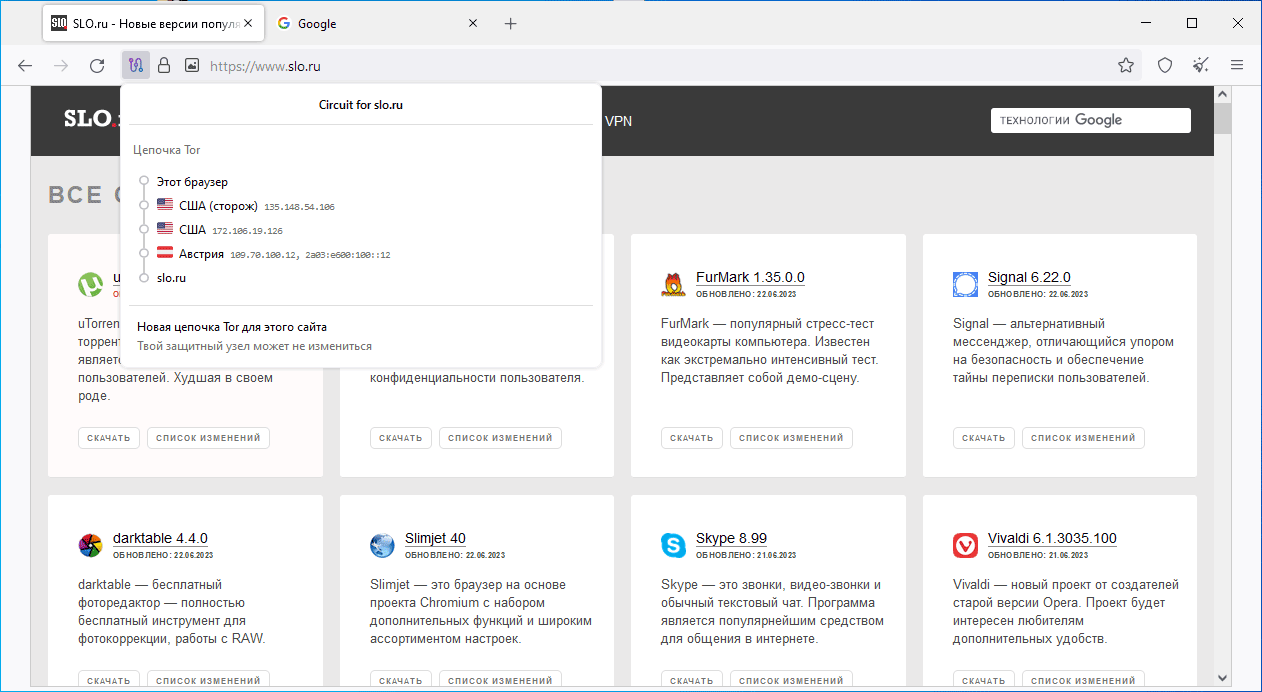1262x692 pixels.
Task: Click the Цепочка Tor heading
Action: click(167, 150)
